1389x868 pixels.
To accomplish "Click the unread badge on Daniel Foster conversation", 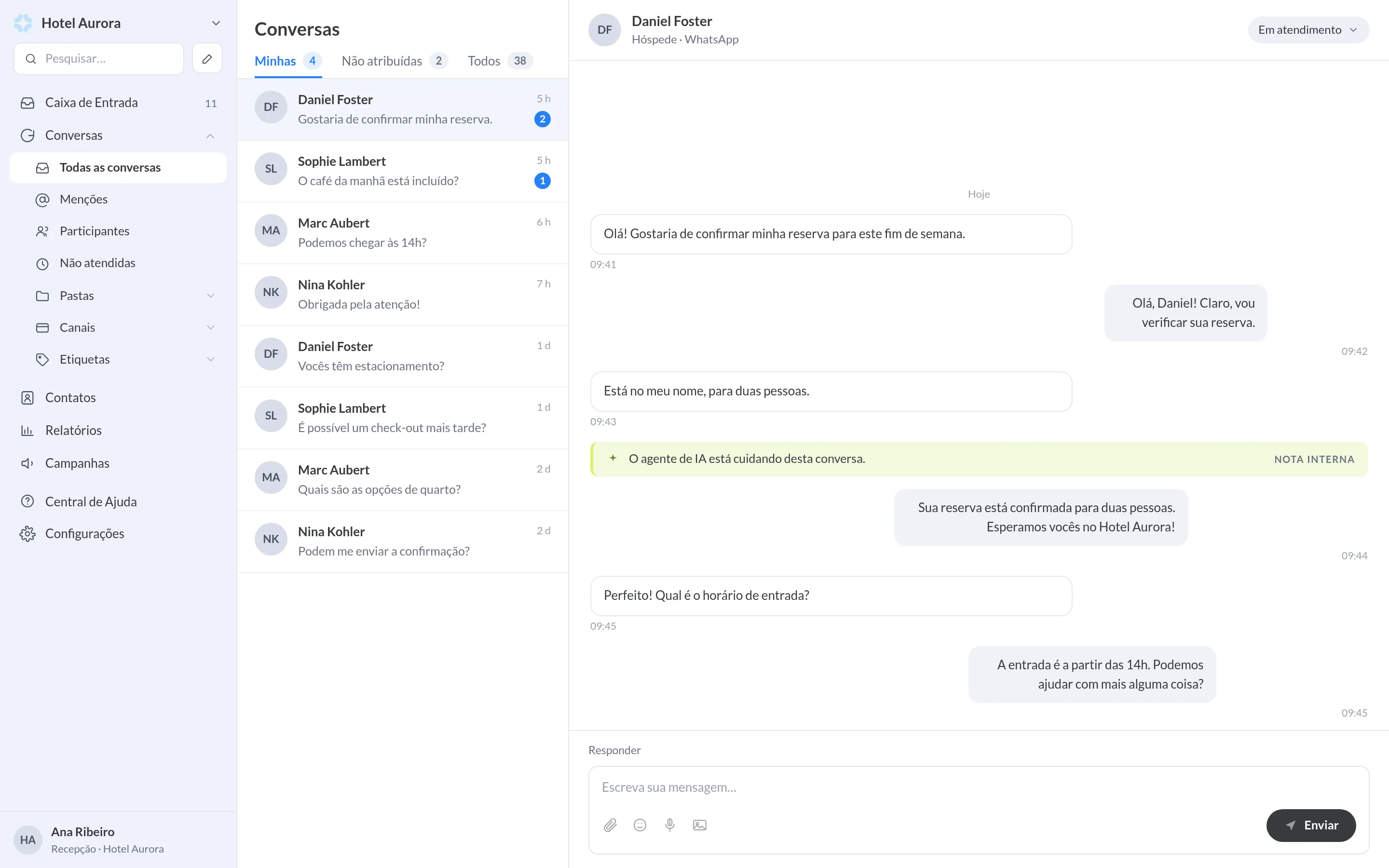I will click(x=543, y=120).
